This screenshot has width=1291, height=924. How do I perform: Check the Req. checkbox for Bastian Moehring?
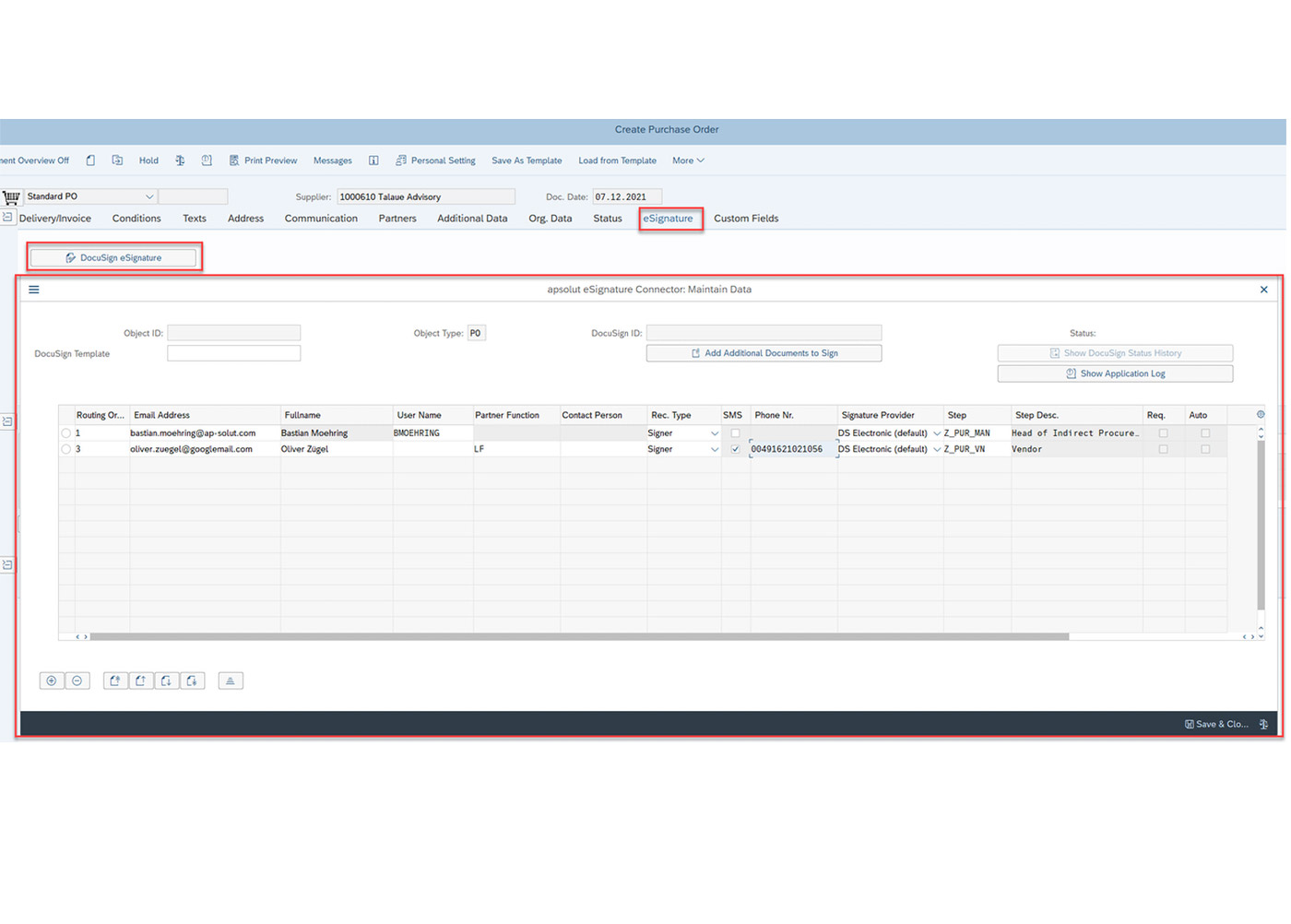[x=1163, y=432]
